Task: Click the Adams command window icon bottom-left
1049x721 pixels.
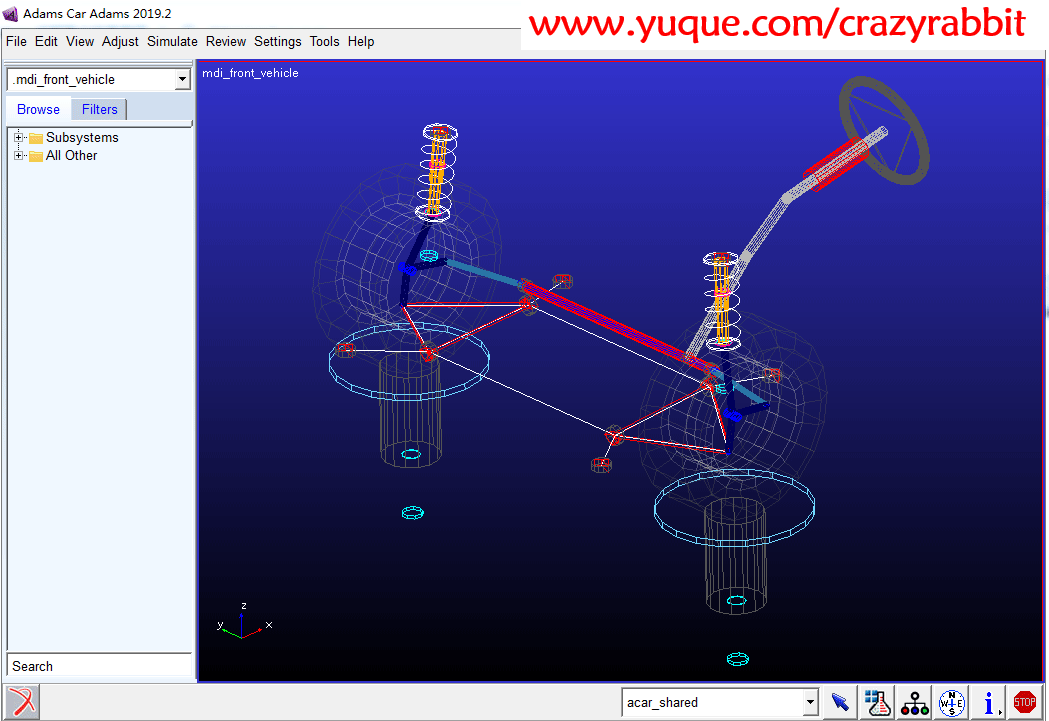Action: pos(21,701)
